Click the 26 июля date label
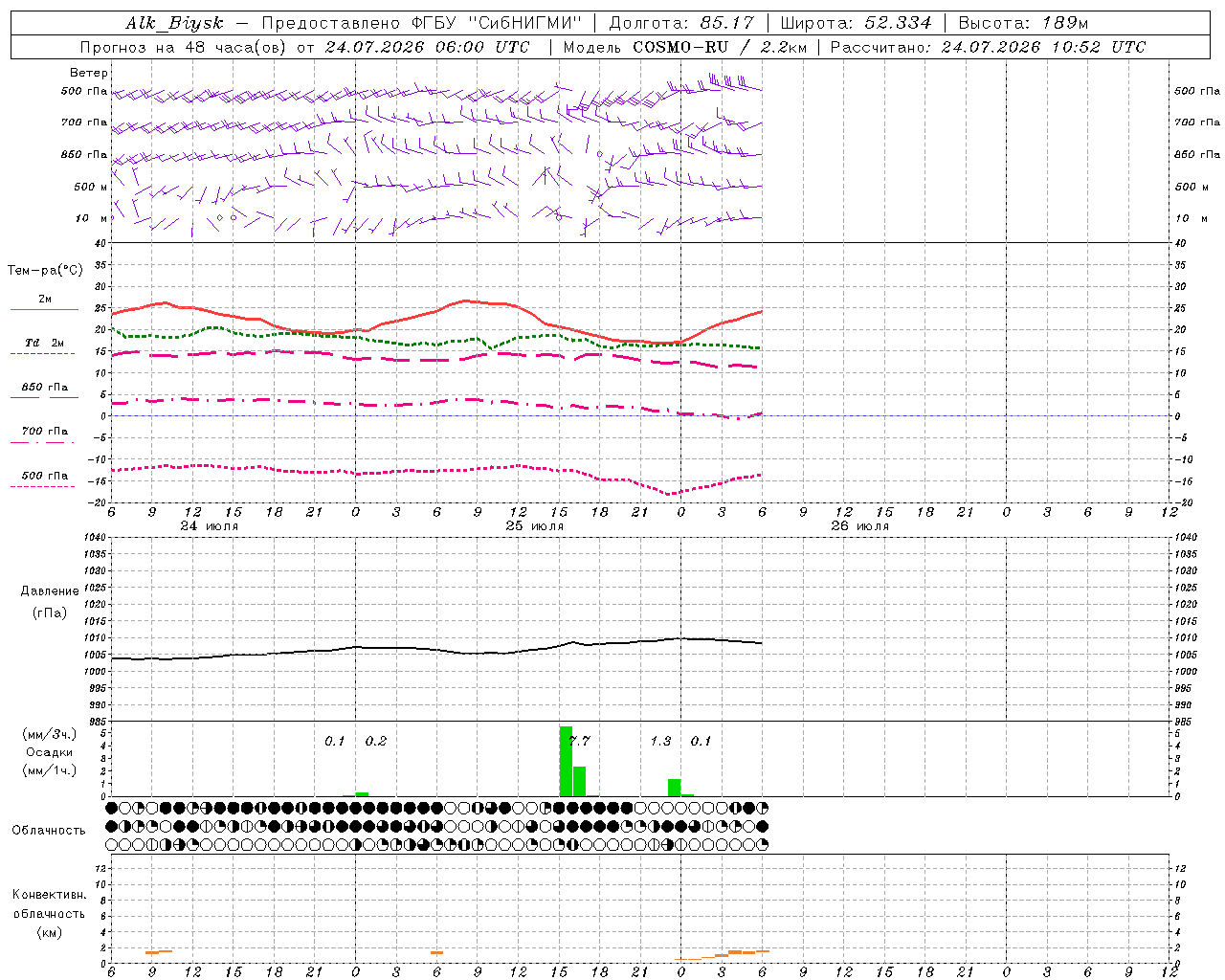 coord(859,526)
